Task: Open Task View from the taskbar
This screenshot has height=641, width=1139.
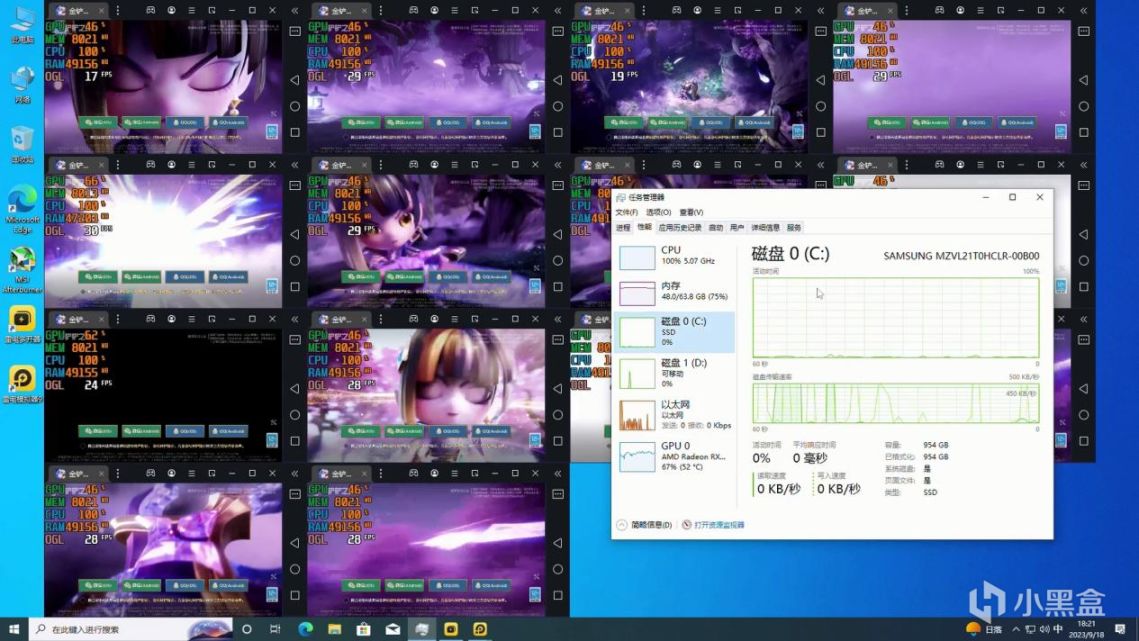Action: [x=275, y=629]
